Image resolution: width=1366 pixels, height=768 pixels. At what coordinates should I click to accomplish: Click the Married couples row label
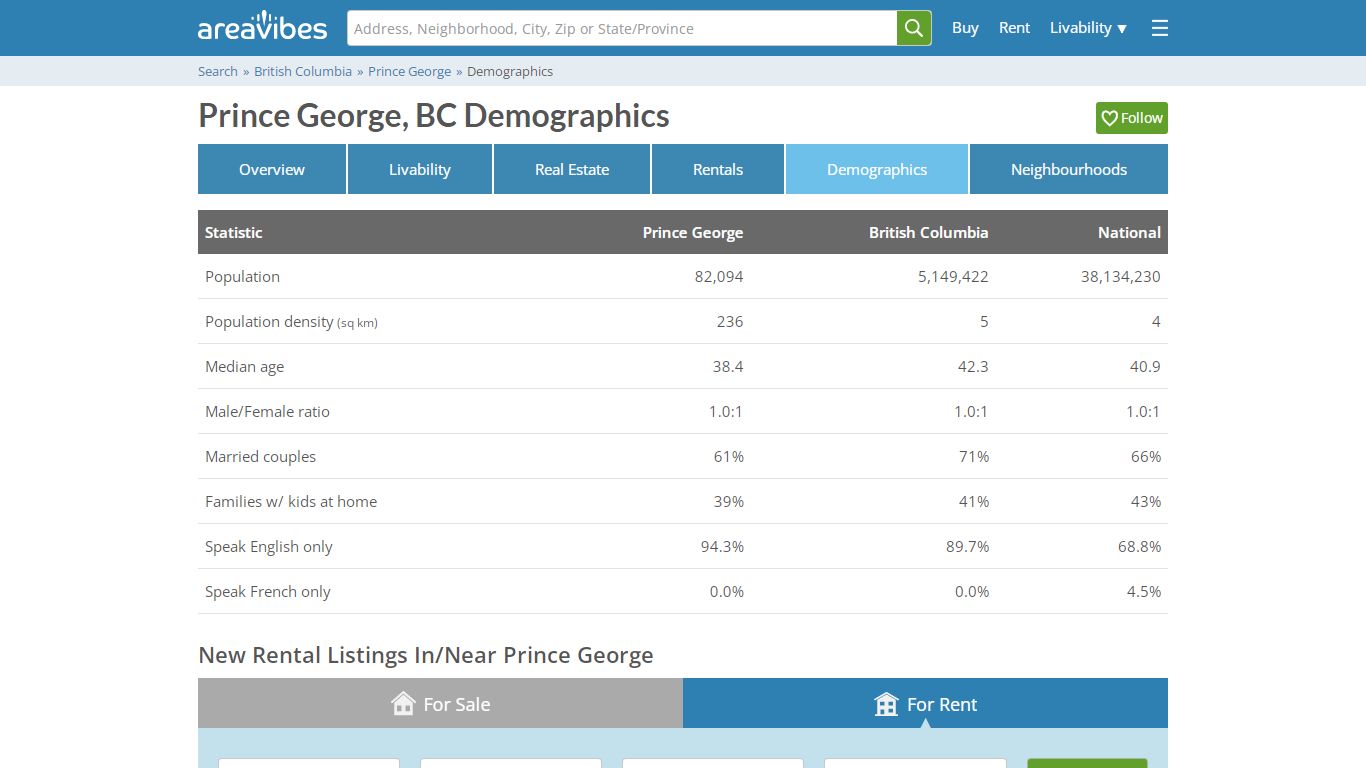(x=260, y=456)
